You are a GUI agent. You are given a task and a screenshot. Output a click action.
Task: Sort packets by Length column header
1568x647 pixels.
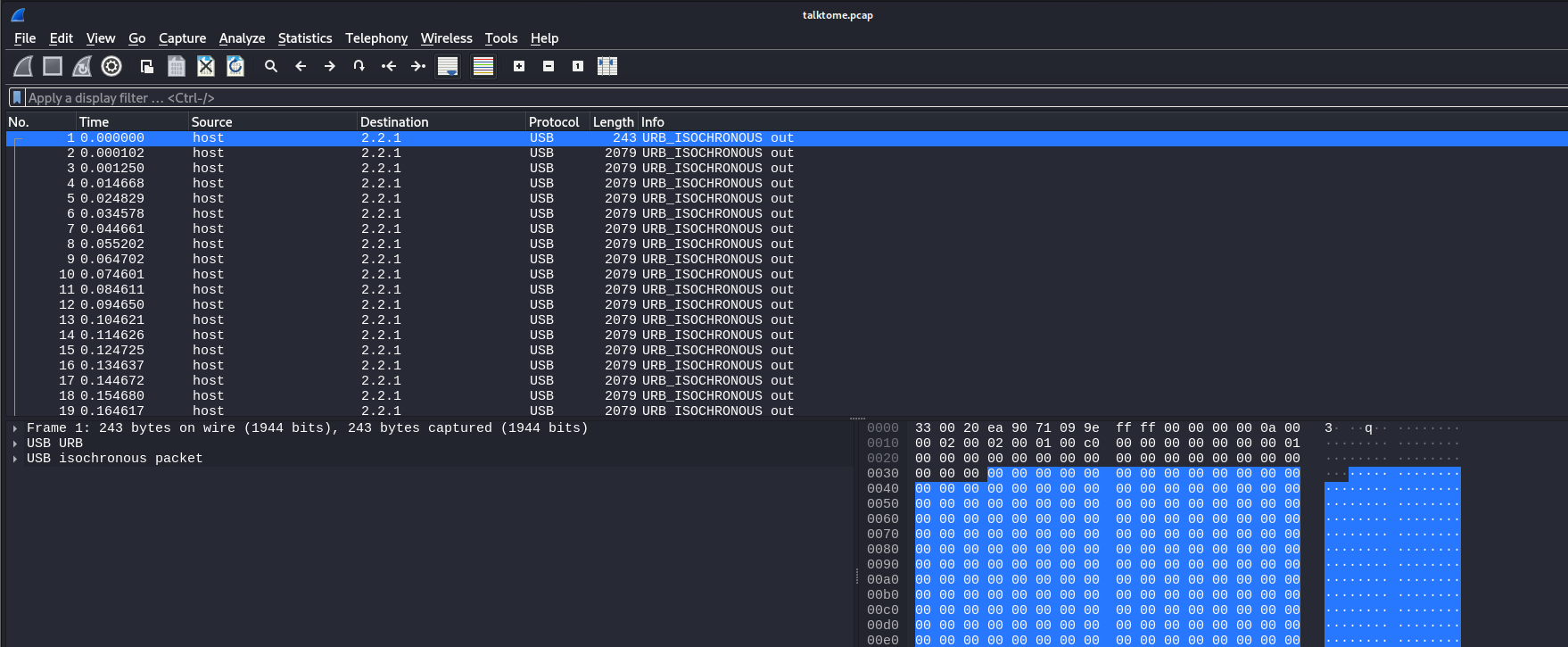tap(613, 122)
